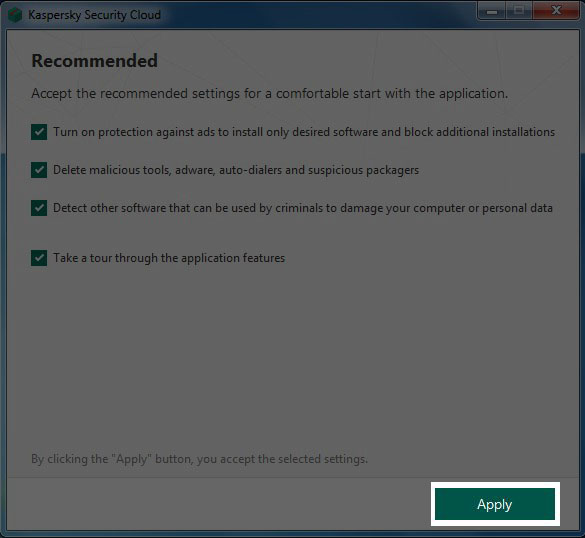Click 'Turn on protection against ads' label text
Screen dimensions: 585x538
click(304, 132)
